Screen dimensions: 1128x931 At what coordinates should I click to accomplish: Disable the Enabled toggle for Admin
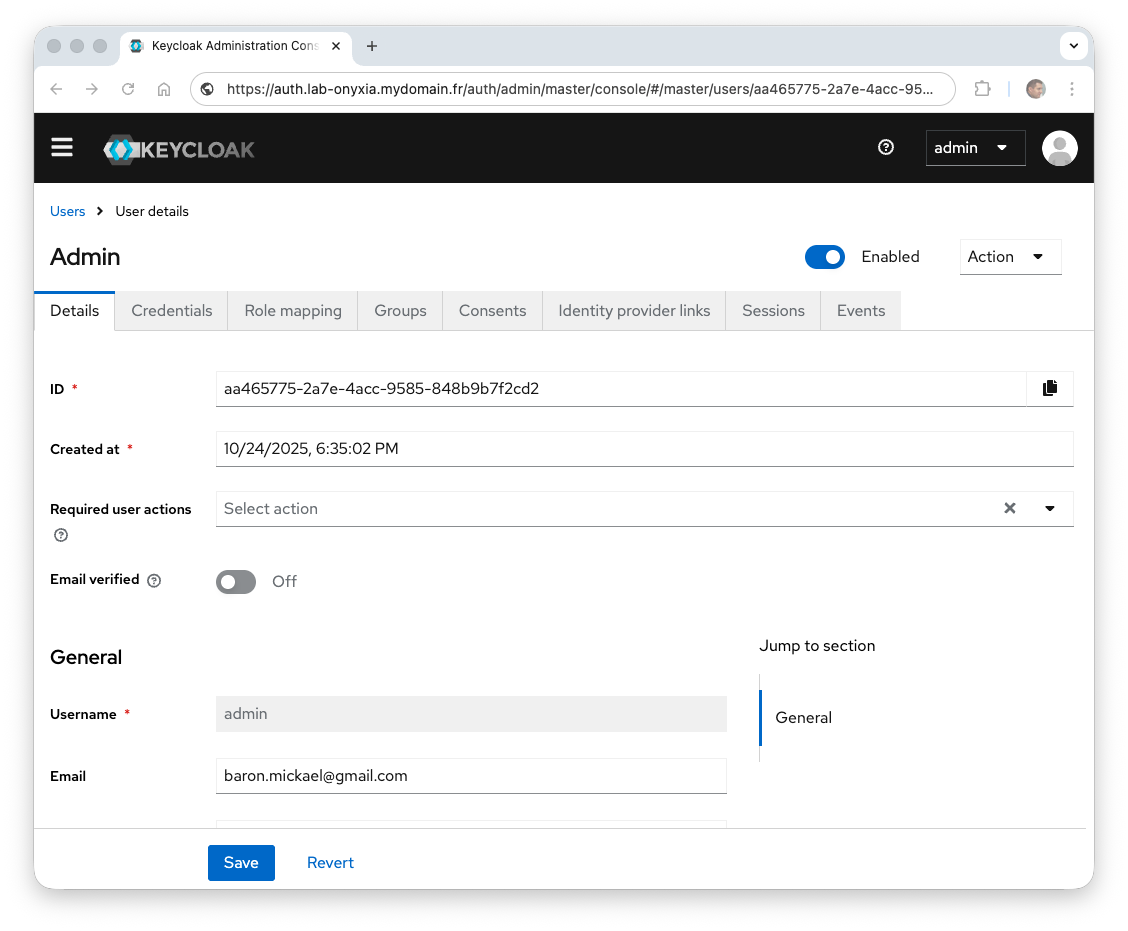pos(825,257)
